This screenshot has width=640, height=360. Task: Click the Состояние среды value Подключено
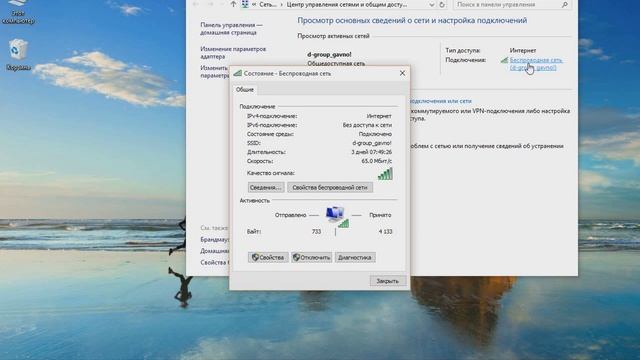[375, 134]
